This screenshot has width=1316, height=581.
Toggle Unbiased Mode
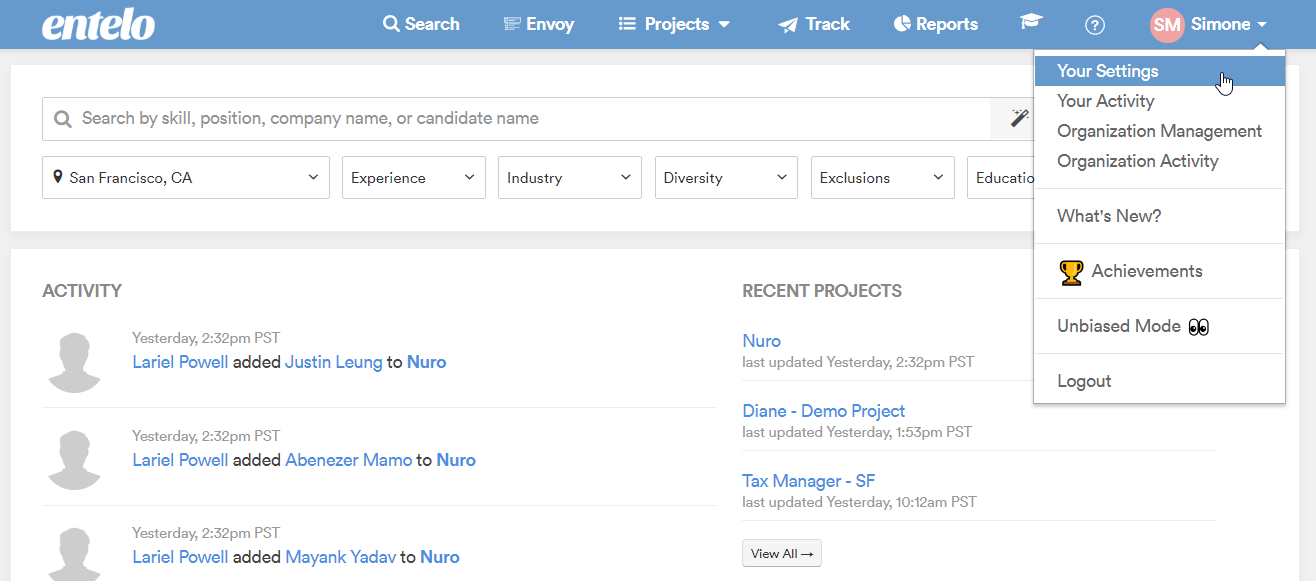[1159, 326]
